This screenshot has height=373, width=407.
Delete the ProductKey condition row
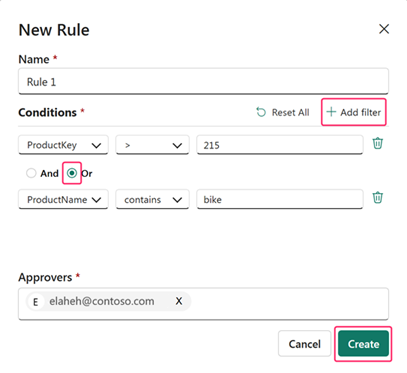tap(378, 143)
